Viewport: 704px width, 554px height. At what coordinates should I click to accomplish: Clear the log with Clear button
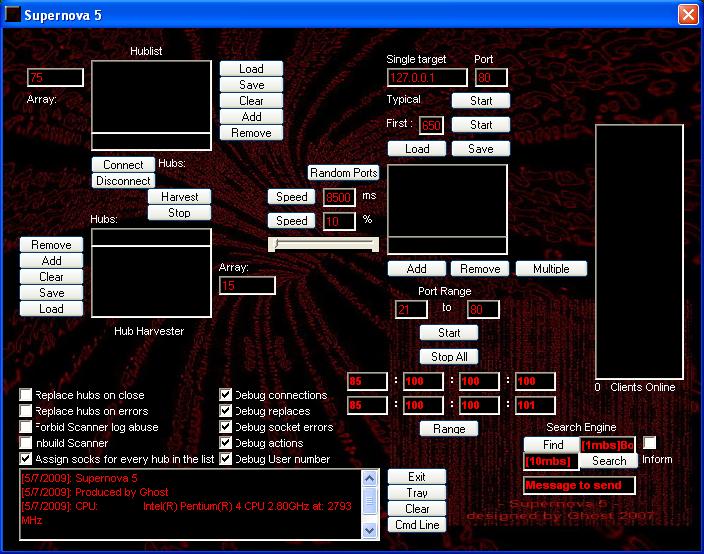(417, 509)
